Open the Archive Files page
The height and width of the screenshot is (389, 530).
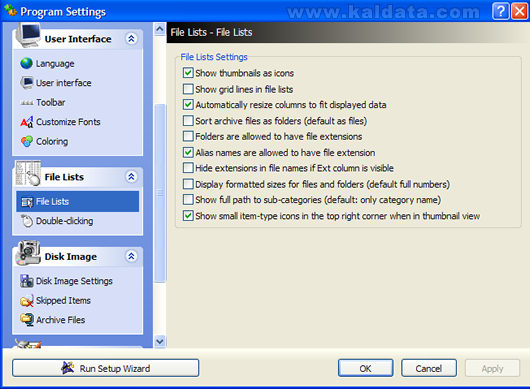(x=60, y=320)
